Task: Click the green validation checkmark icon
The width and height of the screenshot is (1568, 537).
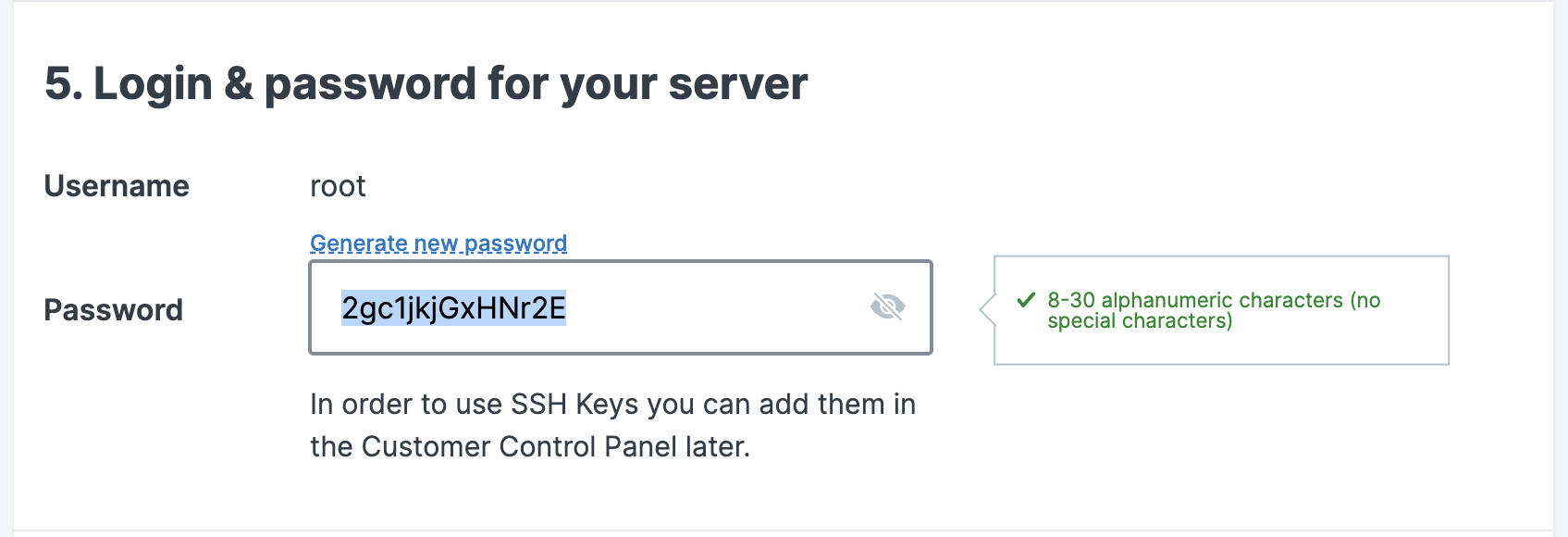Action: tap(1025, 300)
